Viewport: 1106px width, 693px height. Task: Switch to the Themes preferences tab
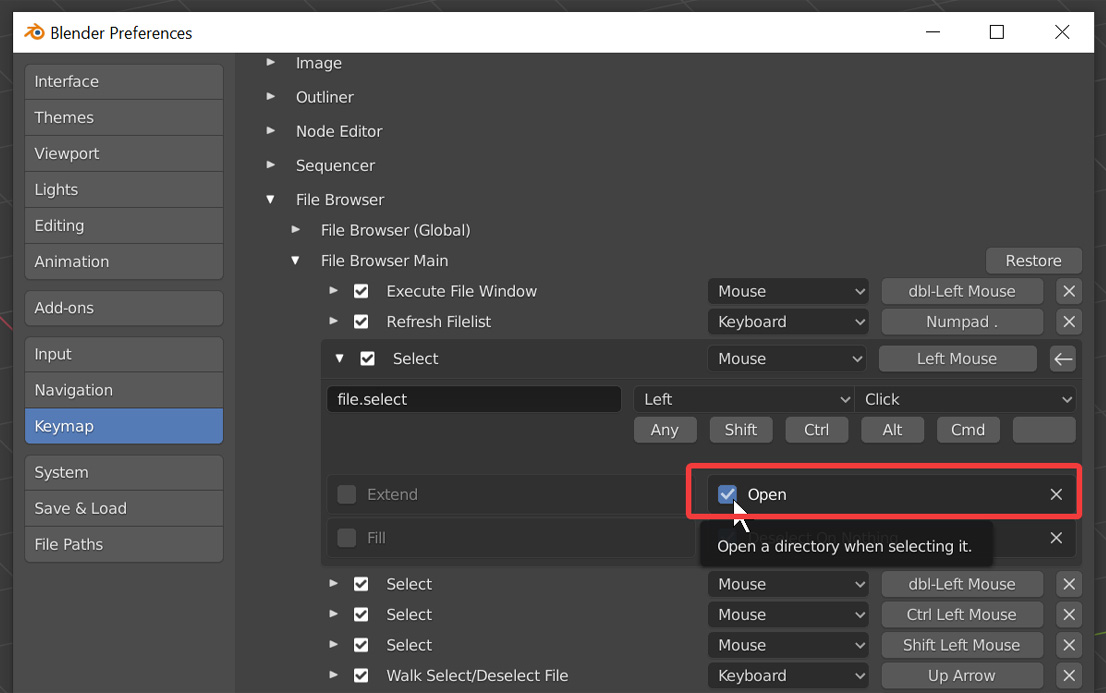pos(123,117)
